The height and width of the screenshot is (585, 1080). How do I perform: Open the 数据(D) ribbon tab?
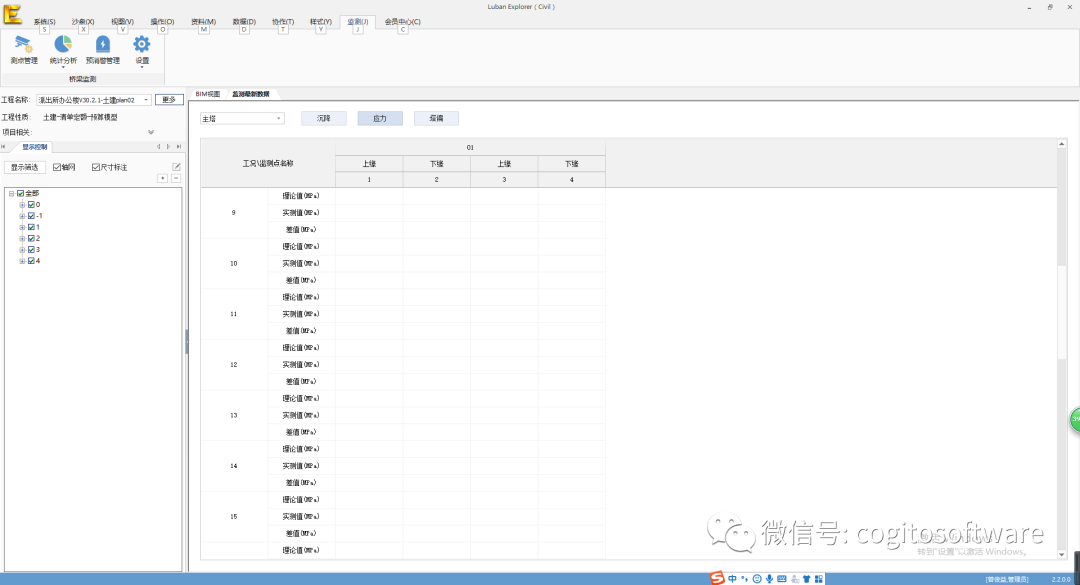[x=244, y=22]
